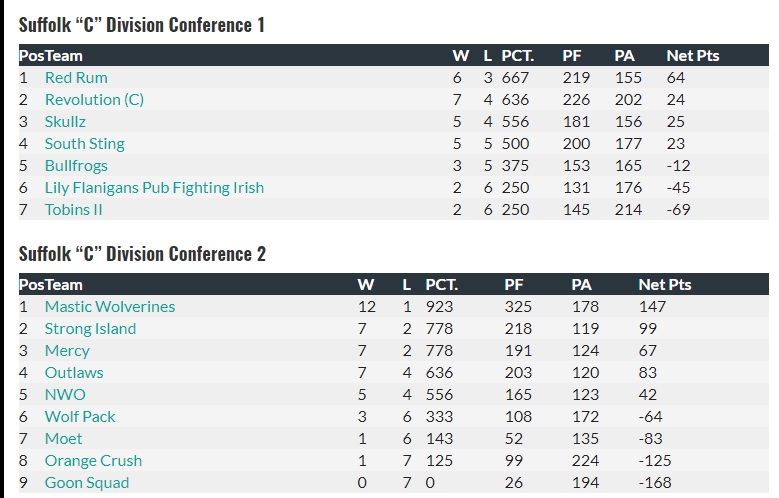
Task: Select the Outlaws team link
Action: click(x=74, y=373)
